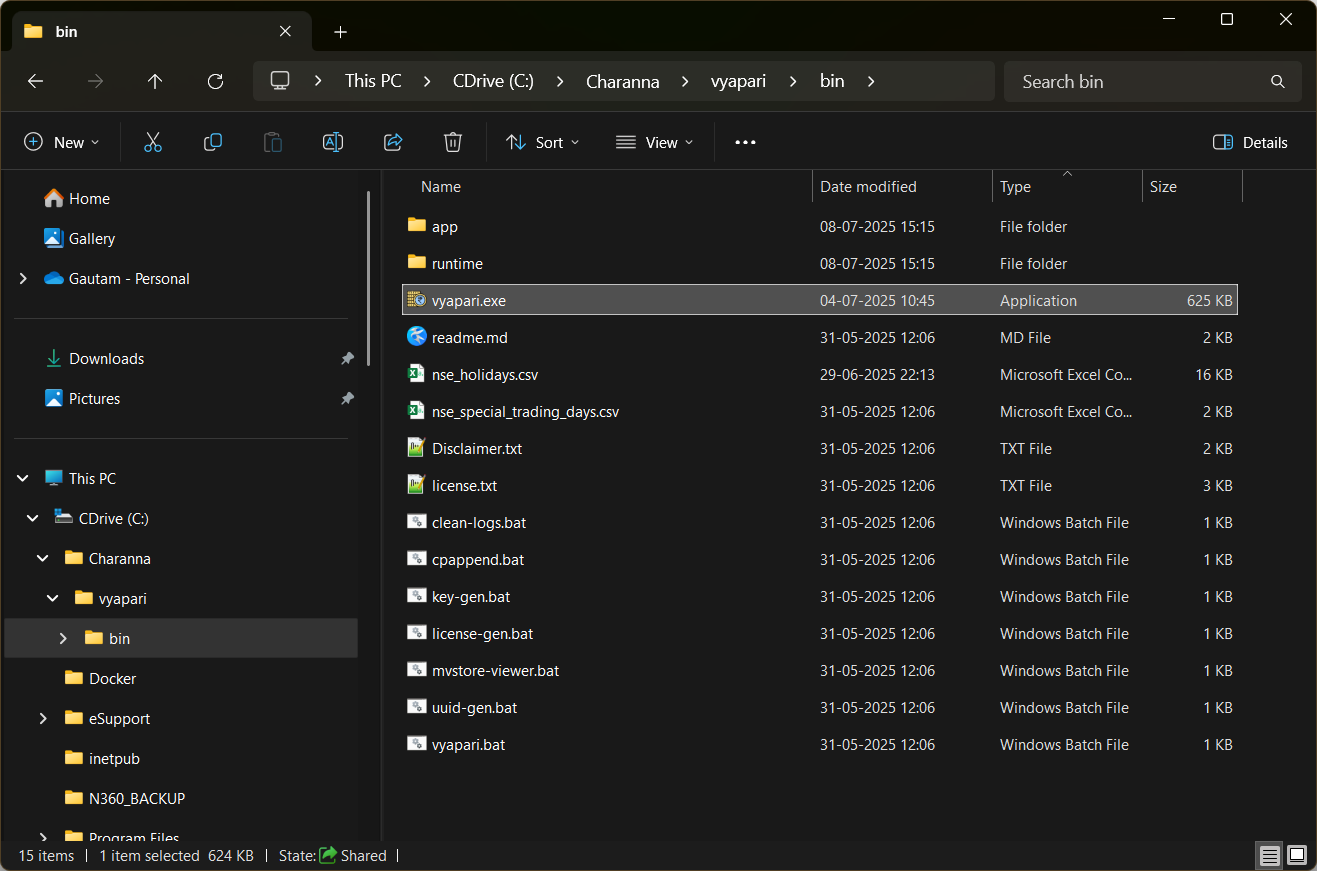Add a new tab with the plus button

click(x=340, y=32)
